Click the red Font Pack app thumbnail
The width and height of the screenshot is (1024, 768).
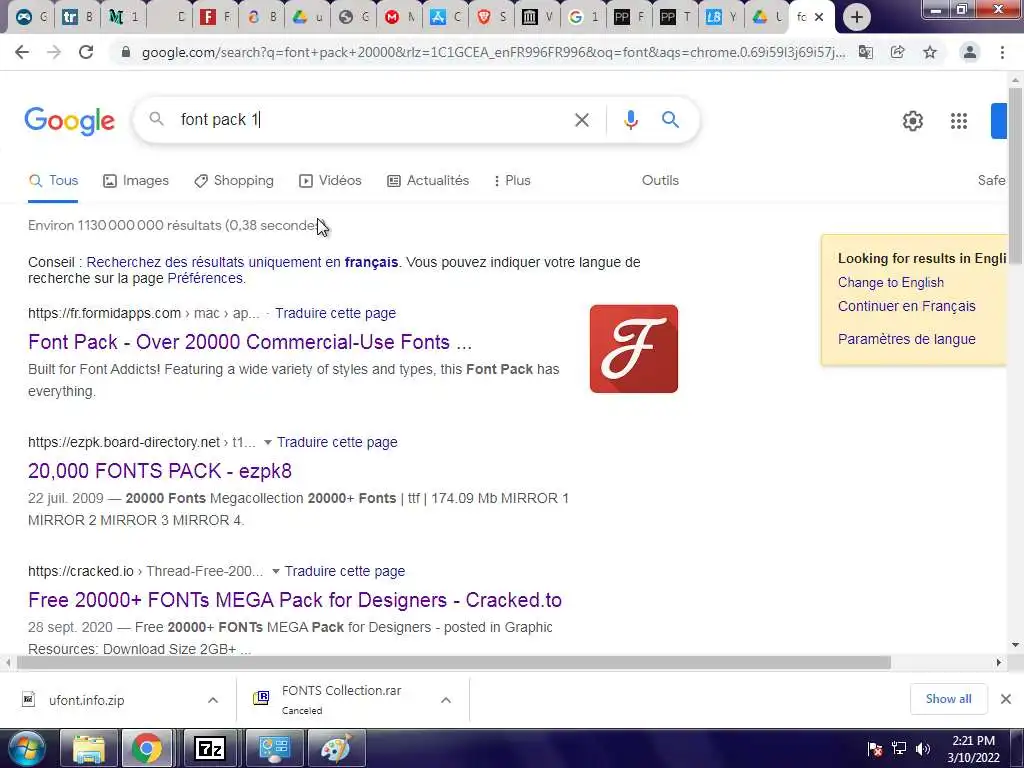coord(633,349)
